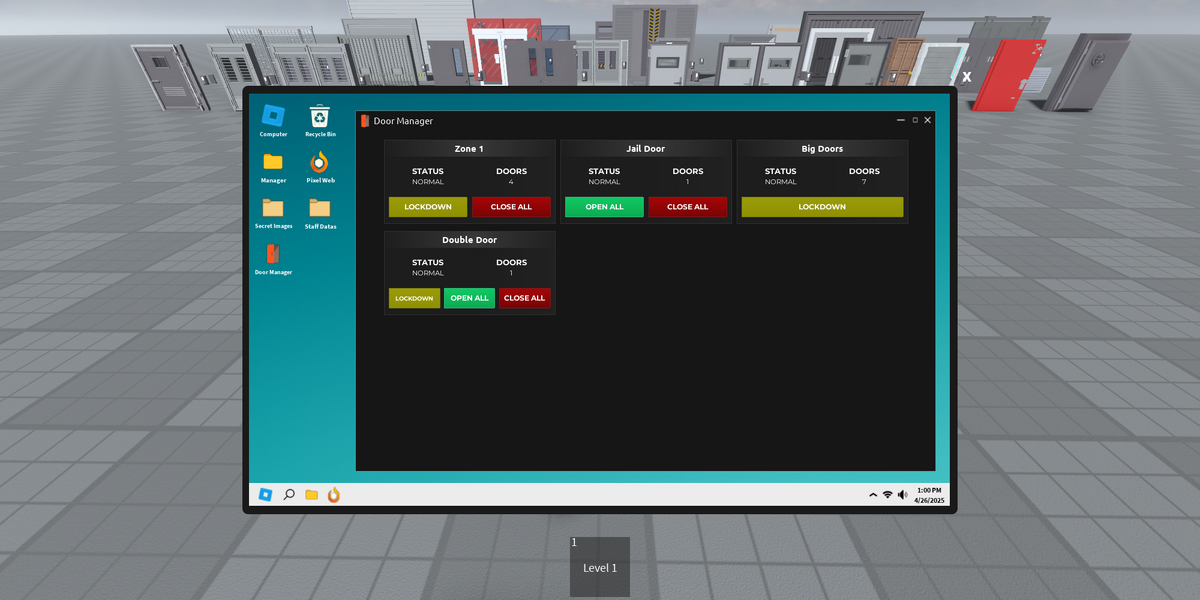This screenshot has height=600, width=1200.
Task: Click the Zone 1 LOCKDOWN button
Action: coord(428,207)
